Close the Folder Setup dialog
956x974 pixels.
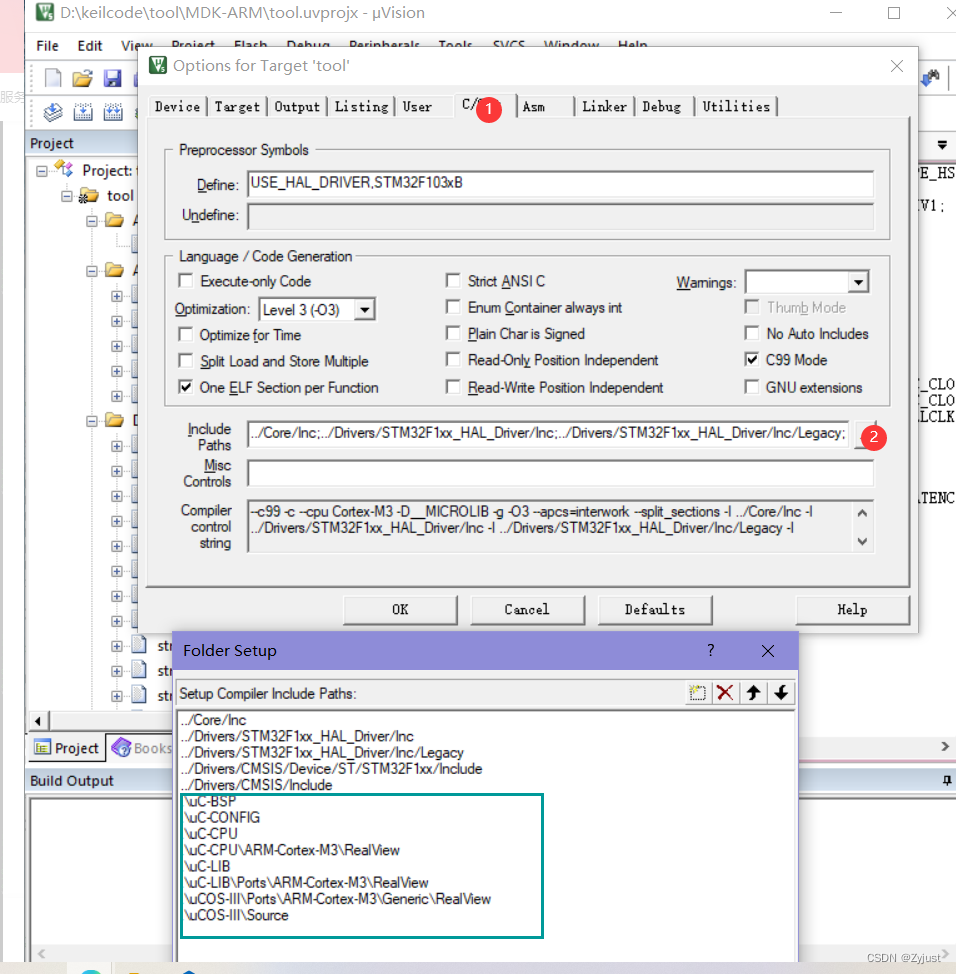768,650
